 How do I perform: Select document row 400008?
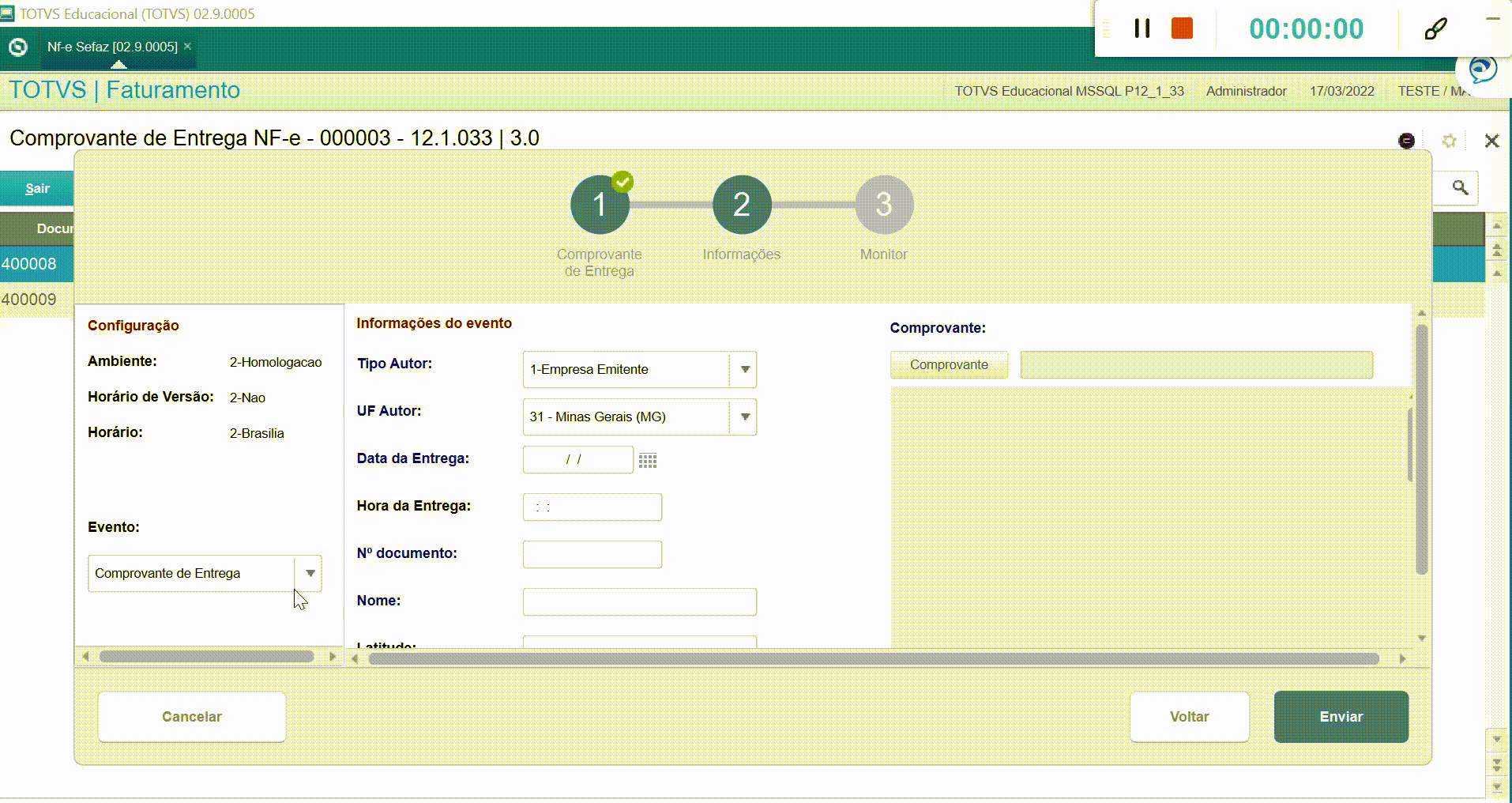click(x=36, y=264)
